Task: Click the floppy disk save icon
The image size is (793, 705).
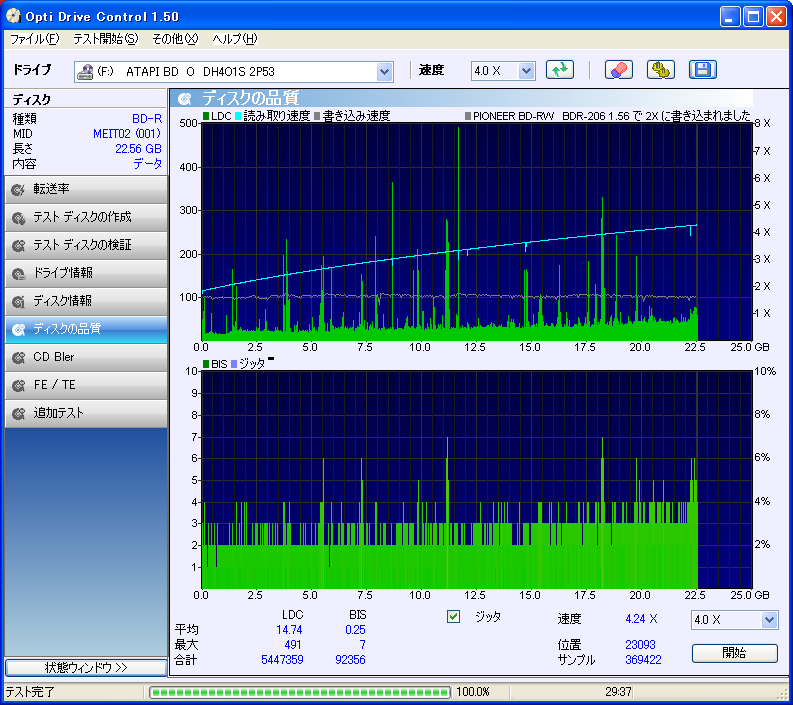Action: 702,70
